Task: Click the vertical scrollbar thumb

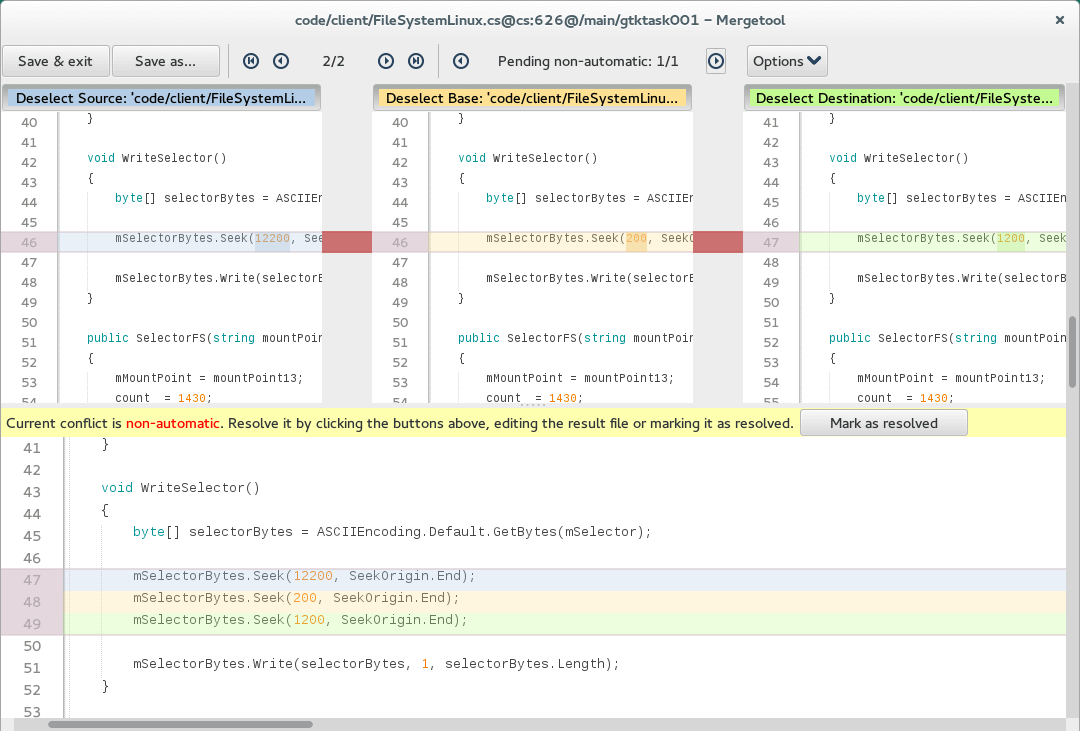Action: [1072, 351]
